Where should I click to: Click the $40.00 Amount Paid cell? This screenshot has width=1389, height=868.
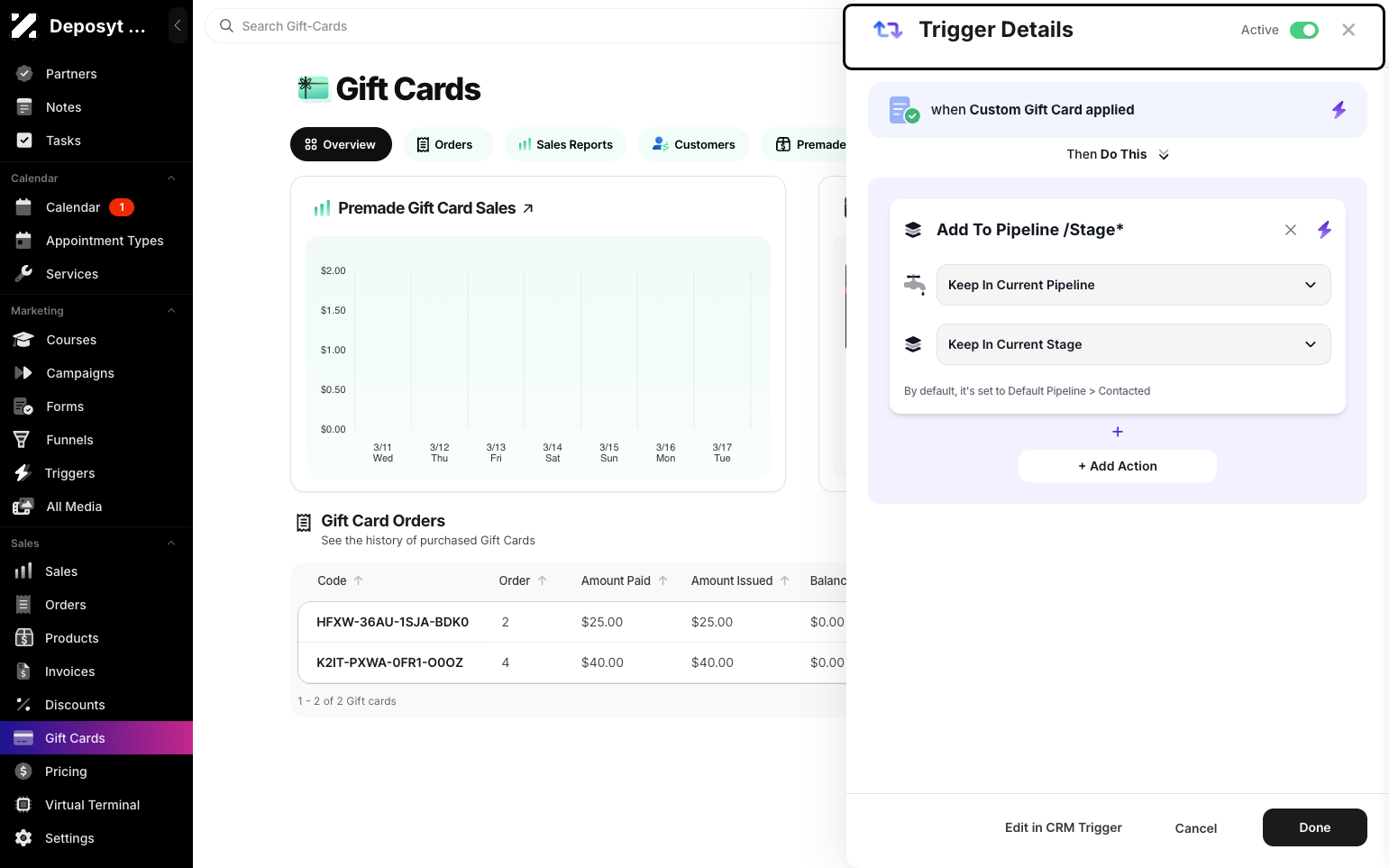(602, 662)
